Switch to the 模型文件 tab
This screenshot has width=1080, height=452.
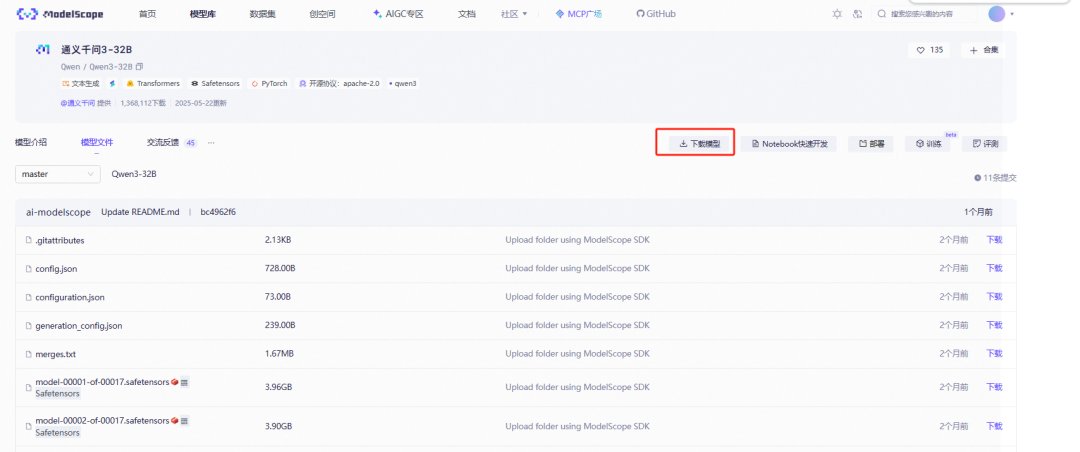pos(97,143)
